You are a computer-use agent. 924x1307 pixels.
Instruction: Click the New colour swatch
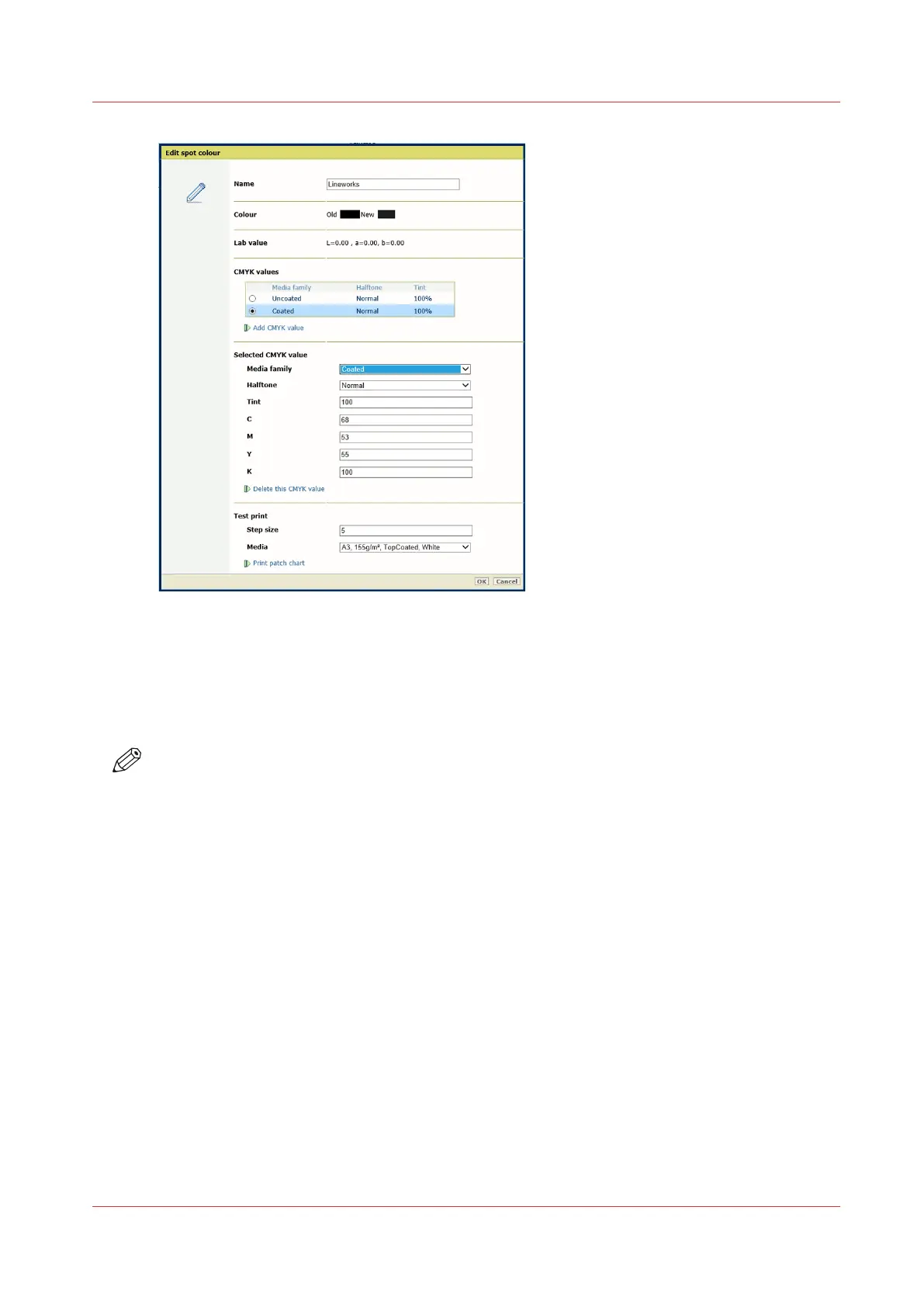point(386,215)
